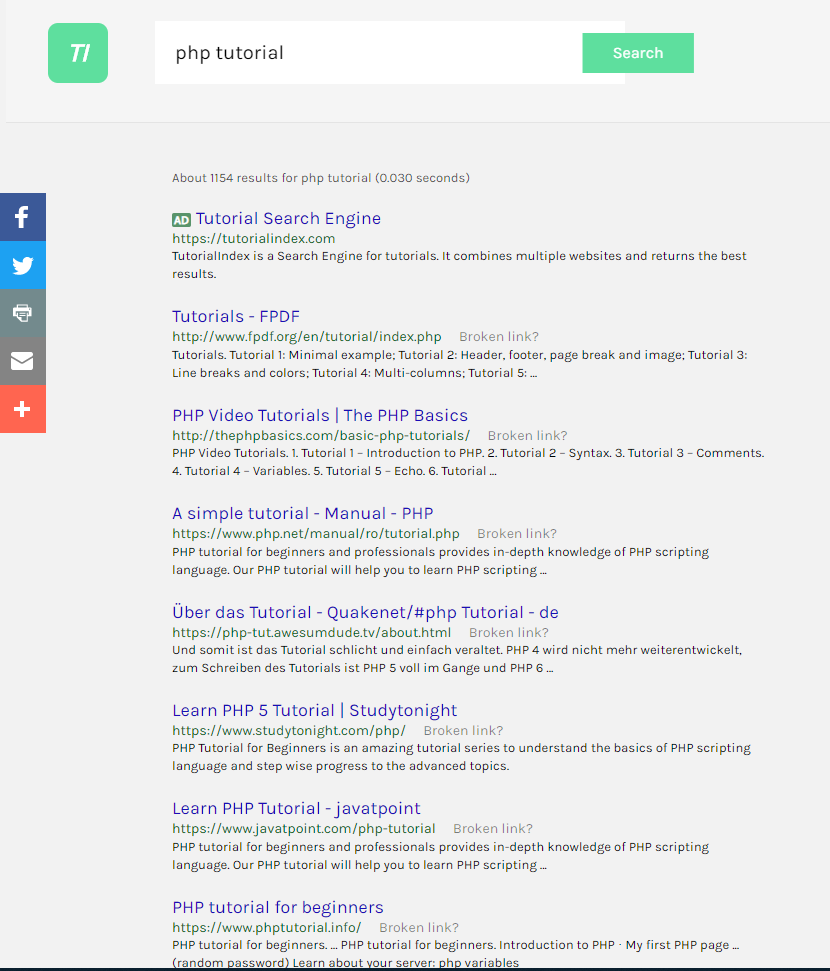Click TutorialIndex ad description text
Screen dimensions: 830x971
(459, 265)
